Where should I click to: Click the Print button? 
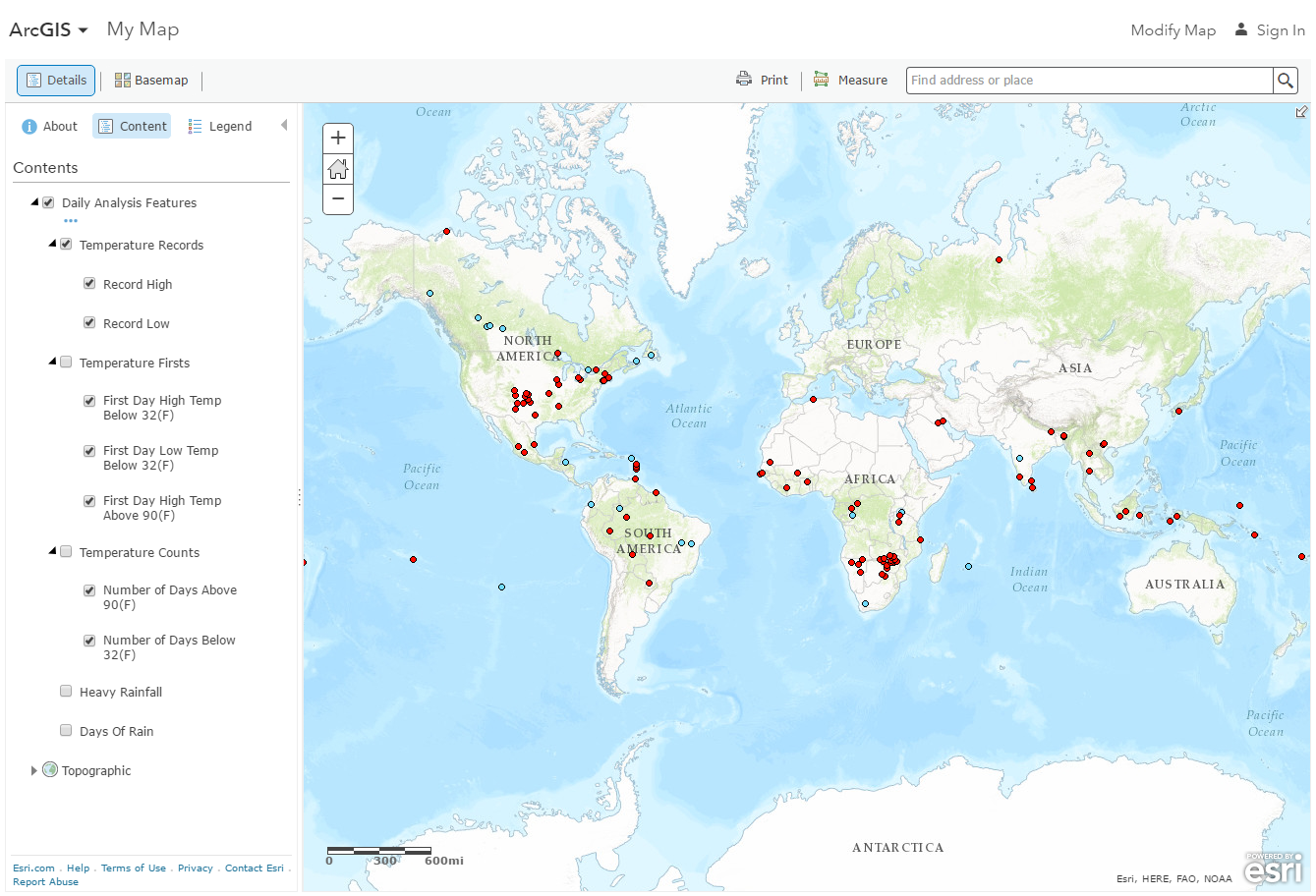[x=762, y=81]
